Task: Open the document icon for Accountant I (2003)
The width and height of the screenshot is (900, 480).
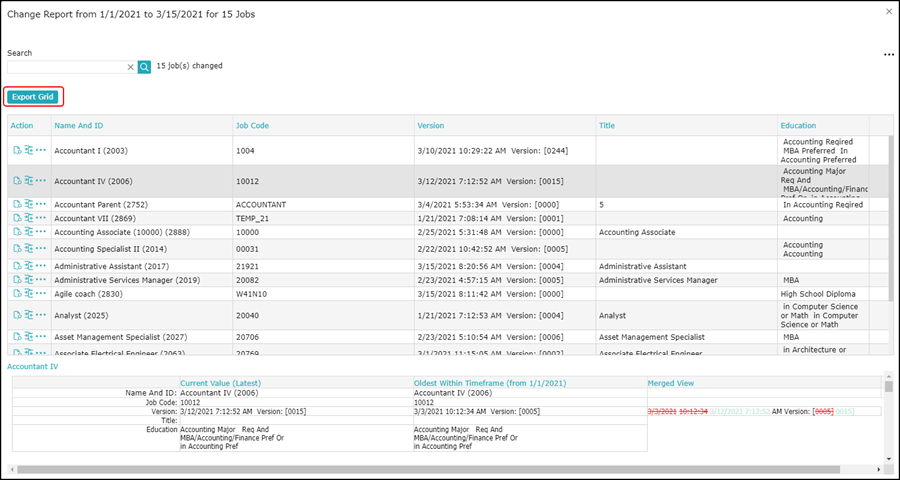Action: (17, 150)
